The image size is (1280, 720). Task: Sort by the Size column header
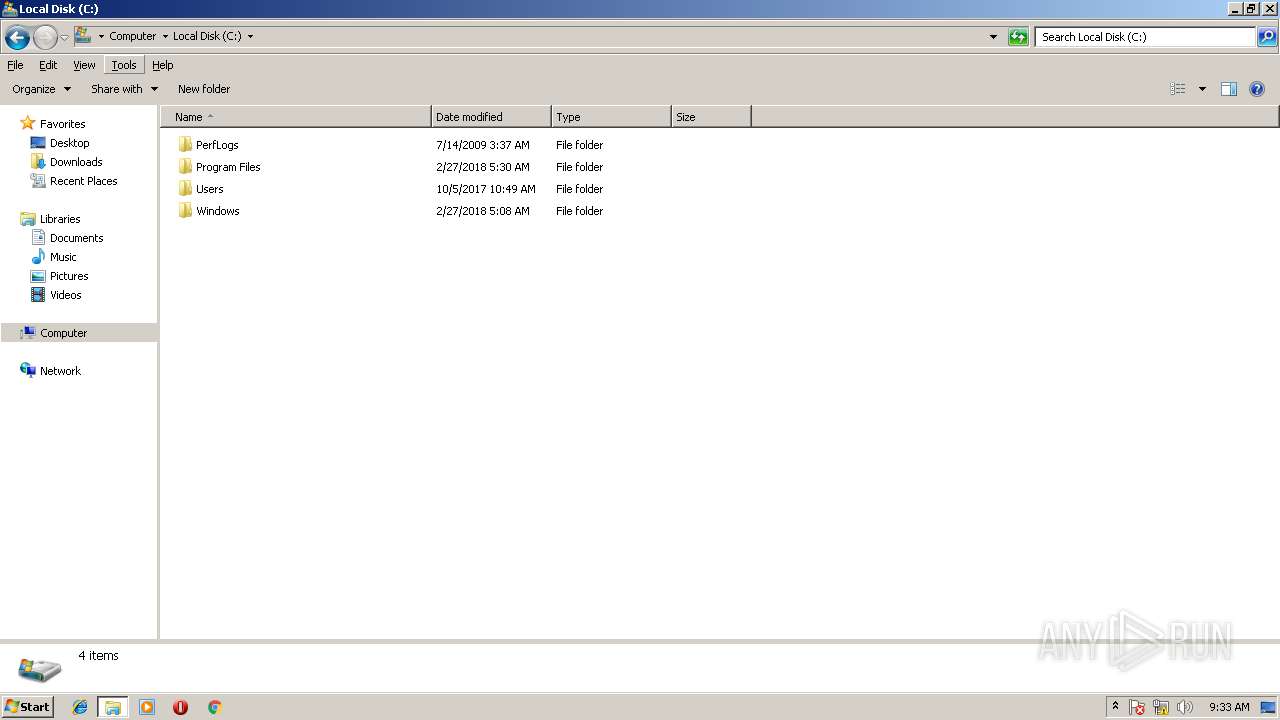coord(711,117)
